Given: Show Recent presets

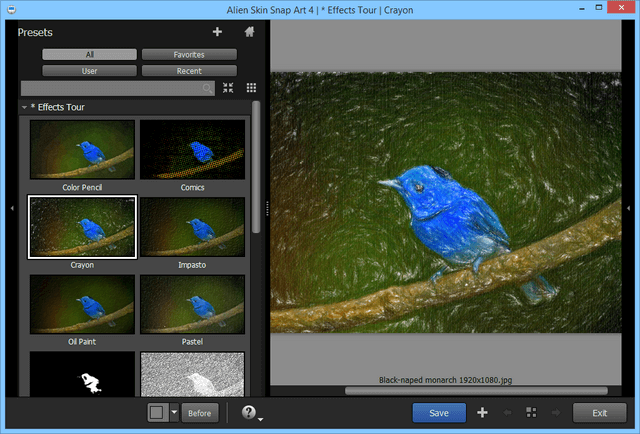Looking at the screenshot, I should (x=189, y=71).
